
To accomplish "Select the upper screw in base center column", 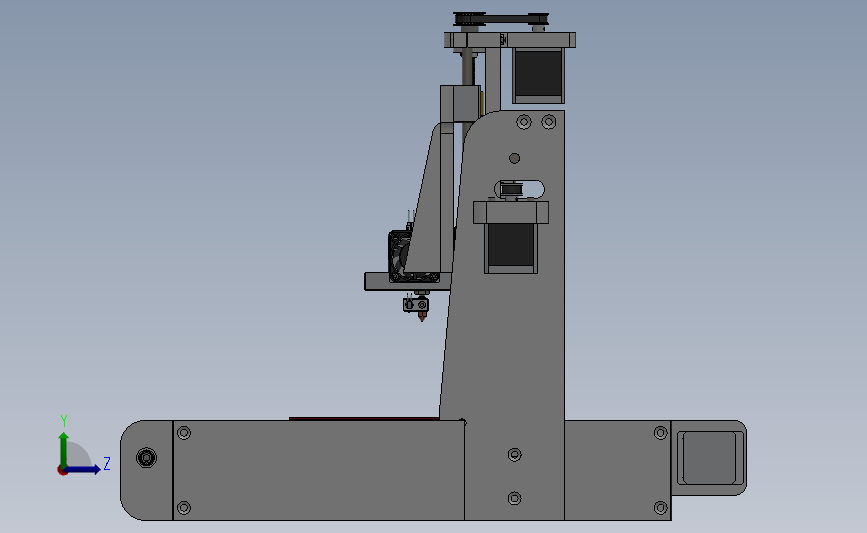I will [514, 454].
